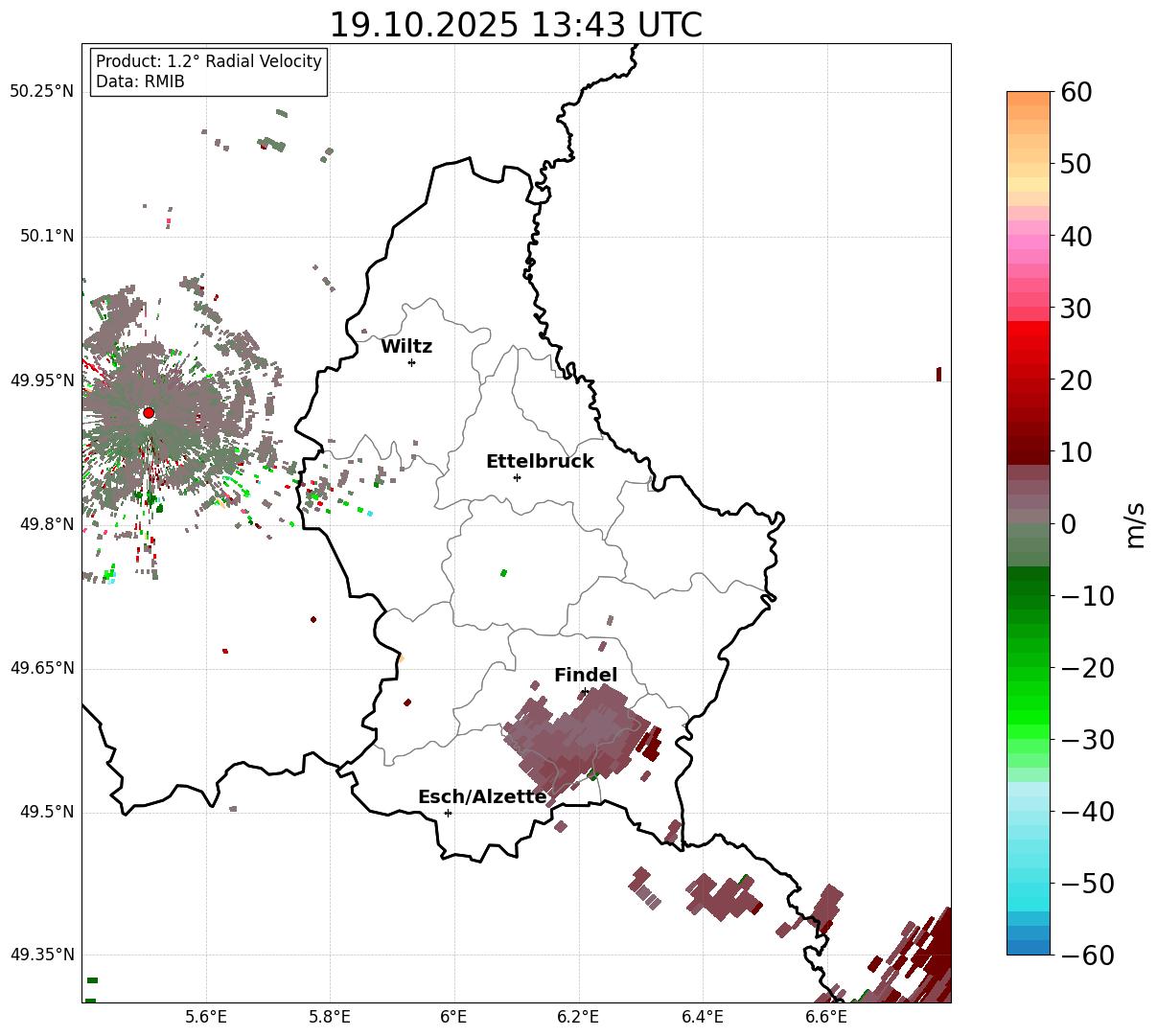Click the colorbar −50 tick label
Viewport: 1157px width, 1036px height.
pyautogui.click(x=1087, y=884)
